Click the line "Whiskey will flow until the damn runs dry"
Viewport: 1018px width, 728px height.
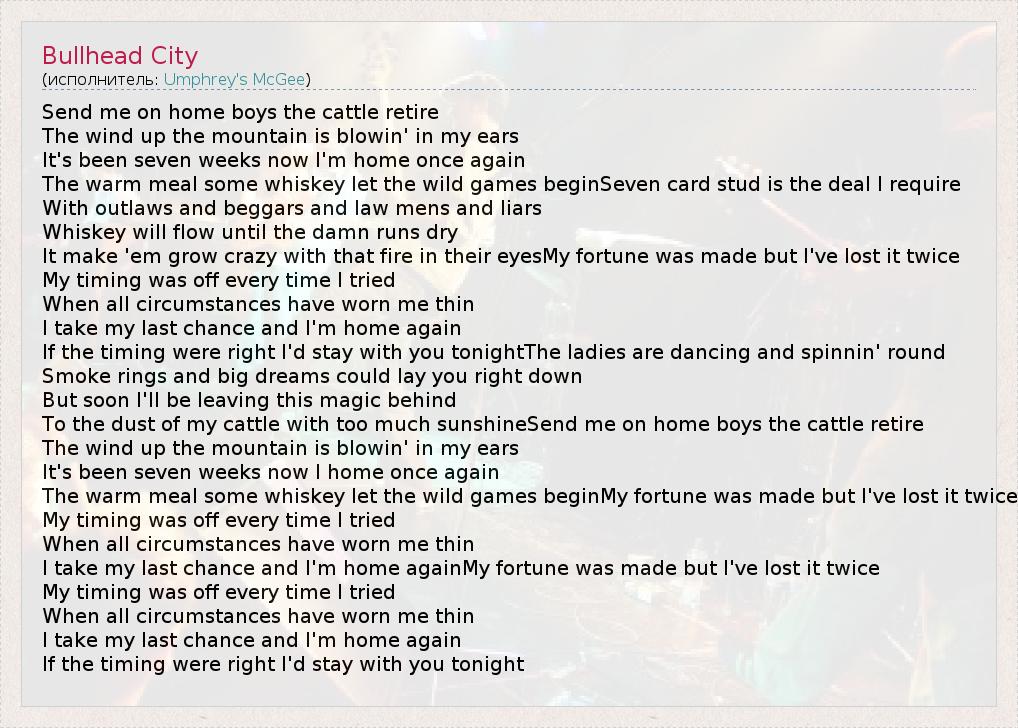click(249, 232)
